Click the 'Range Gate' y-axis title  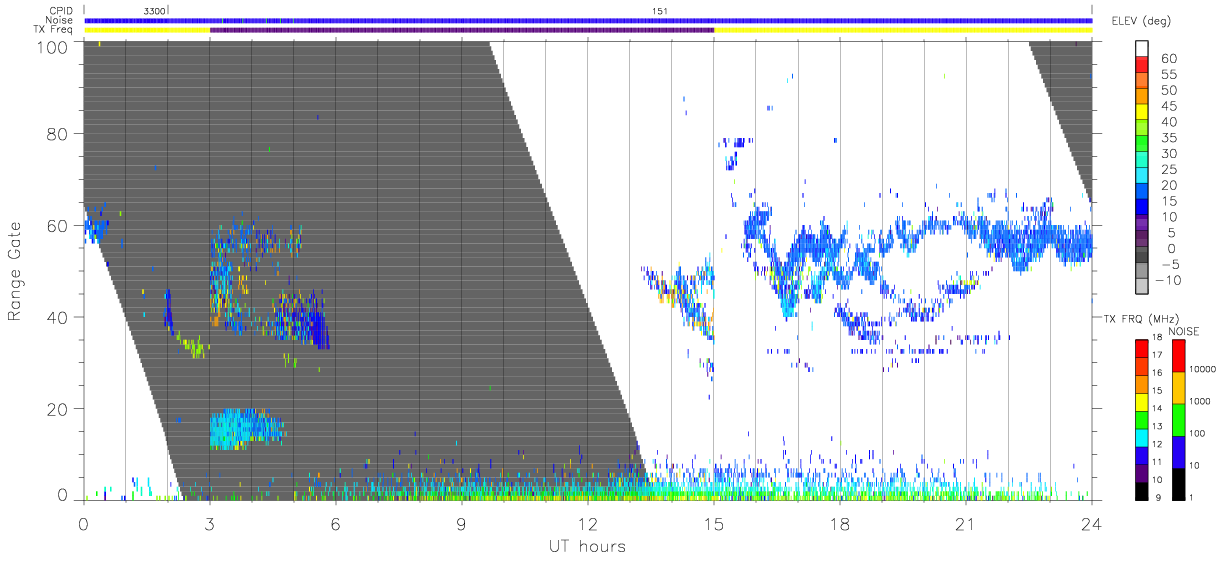click(x=15, y=272)
